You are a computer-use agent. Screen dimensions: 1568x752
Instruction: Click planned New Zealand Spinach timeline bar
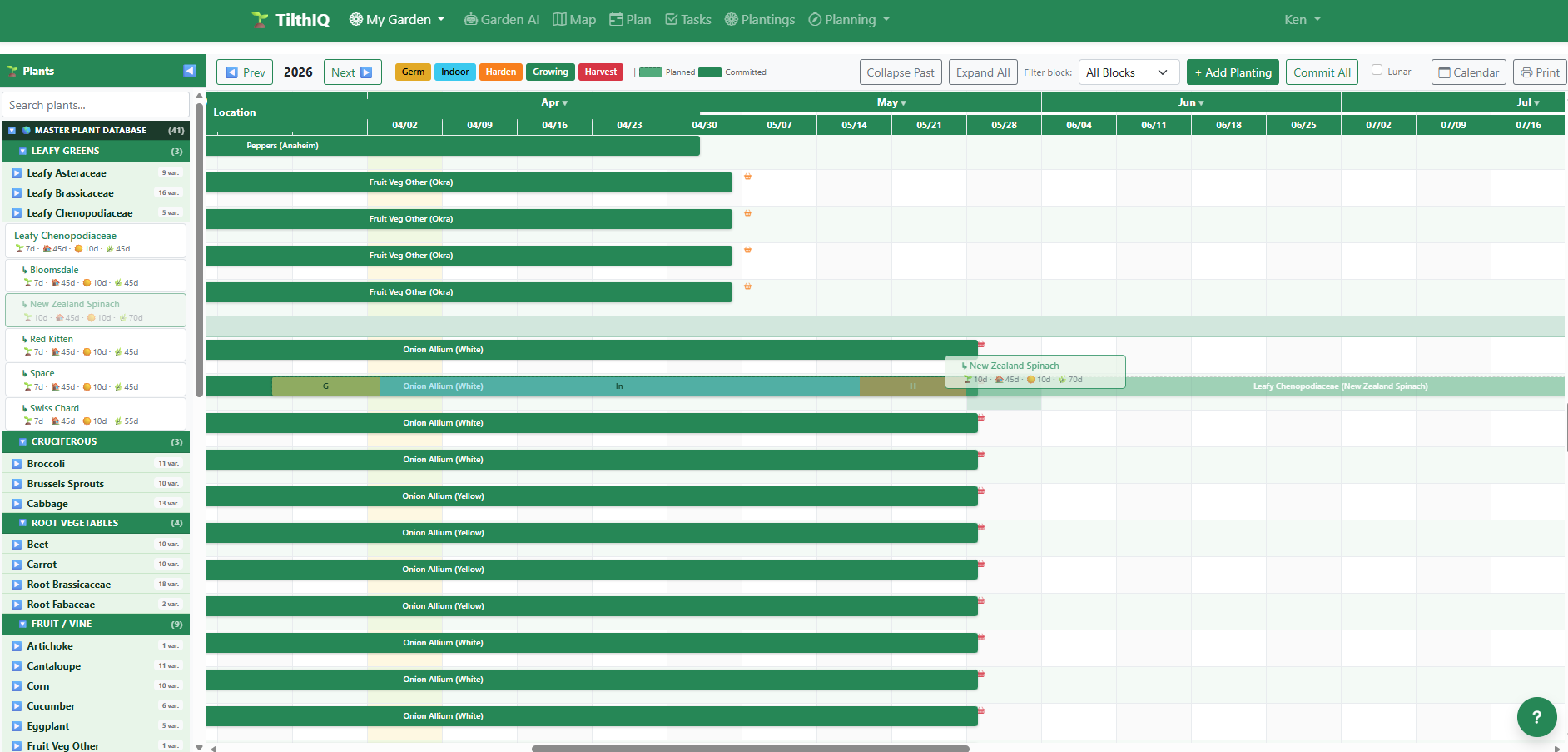pos(1340,386)
